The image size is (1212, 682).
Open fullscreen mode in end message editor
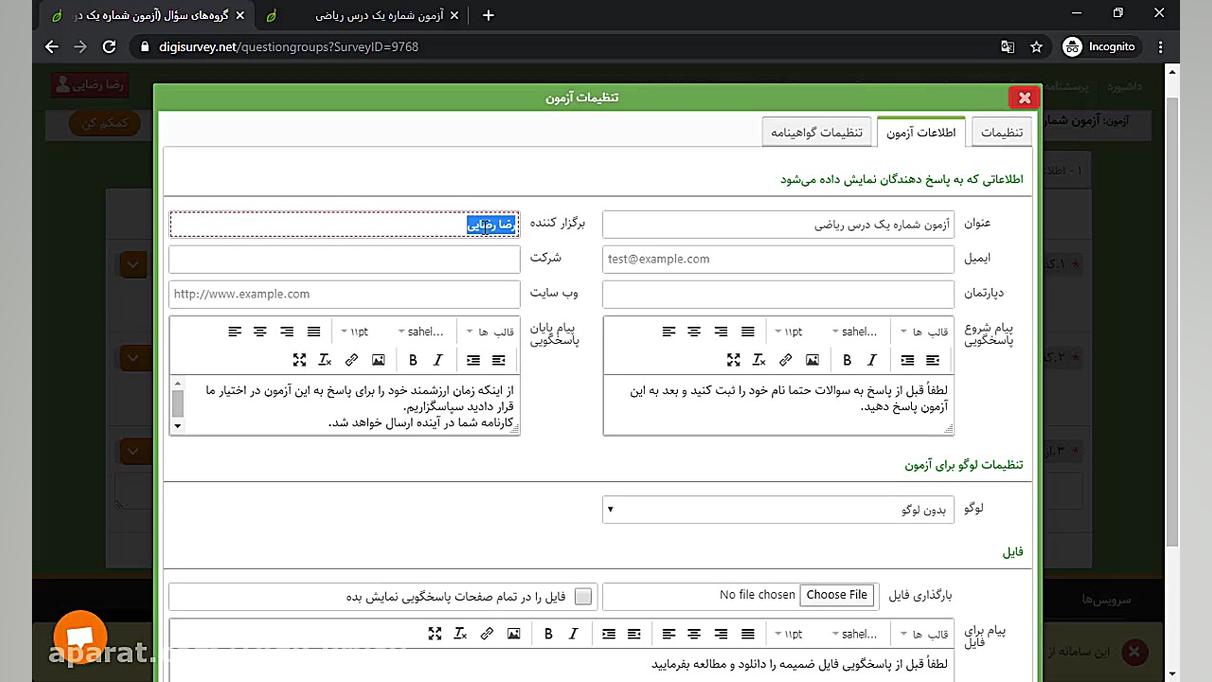click(x=299, y=360)
